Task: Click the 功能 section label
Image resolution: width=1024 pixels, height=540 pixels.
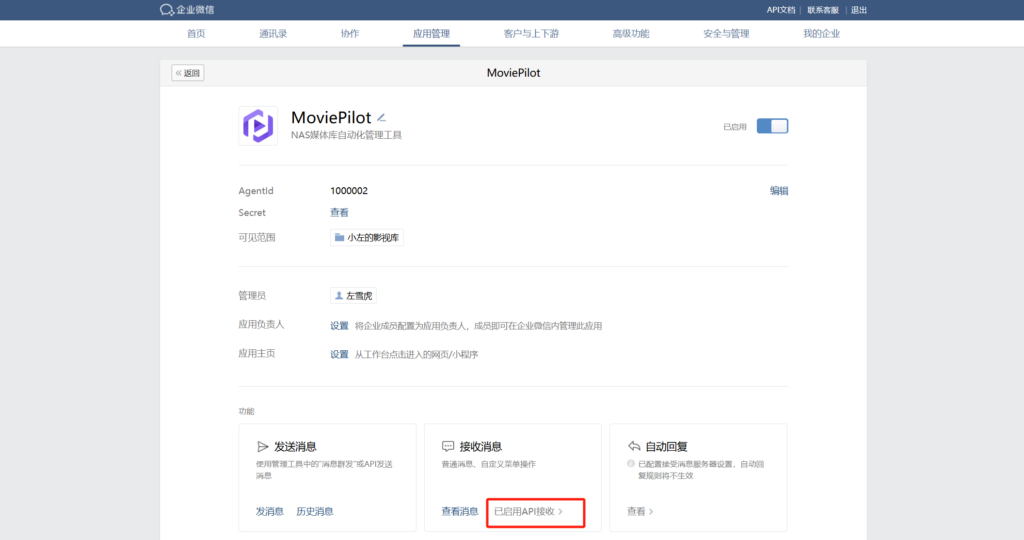Action: coord(246,411)
